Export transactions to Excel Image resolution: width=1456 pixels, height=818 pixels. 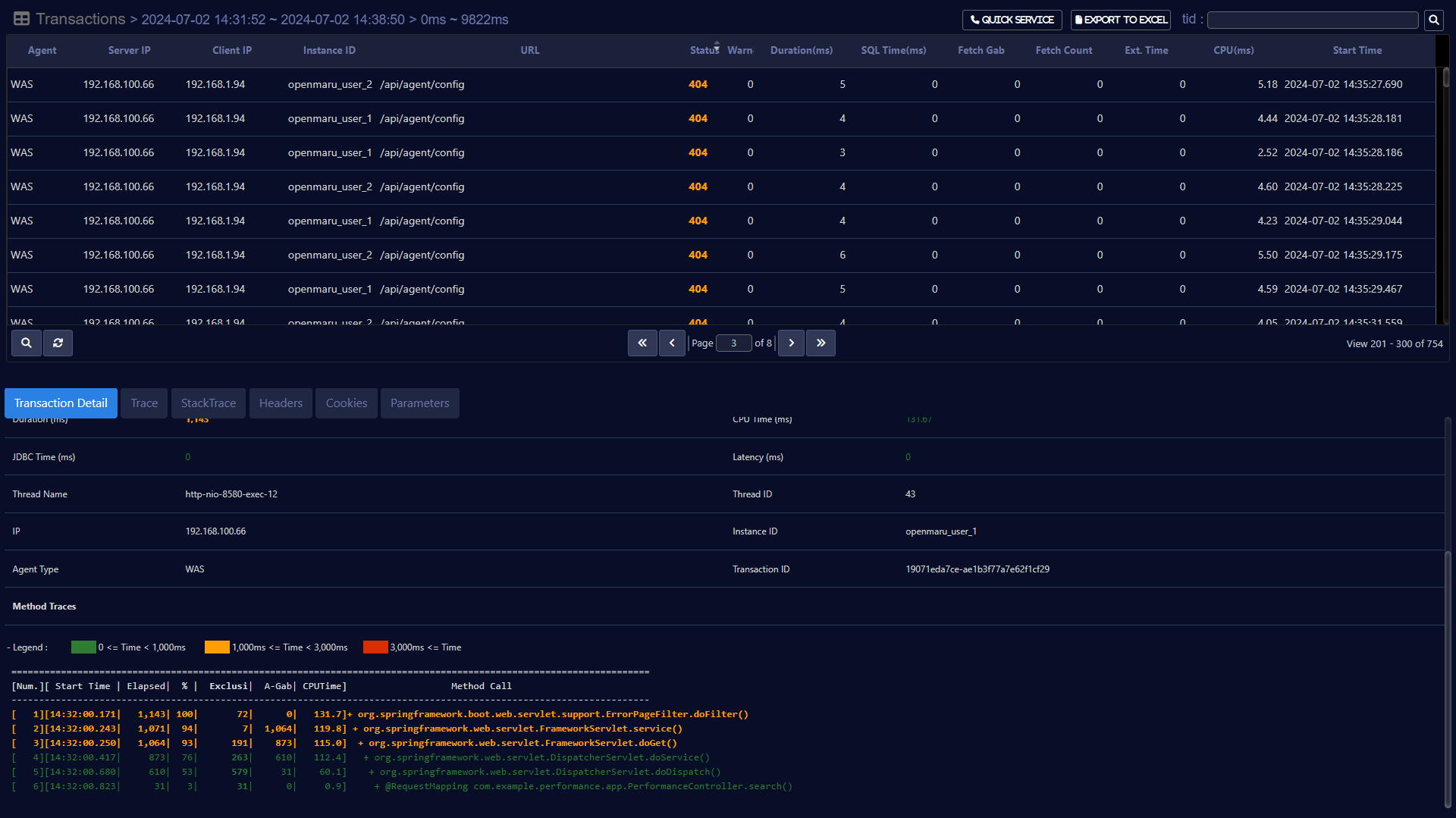pyautogui.click(x=1120, y=20)
